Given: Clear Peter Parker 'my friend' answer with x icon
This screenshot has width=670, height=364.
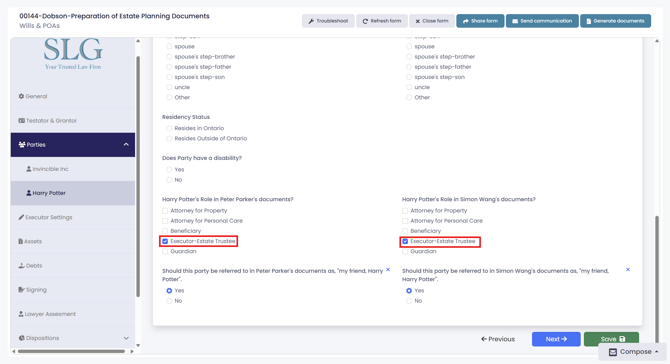Looking at the screenshot, I should [x=388, y=270].
